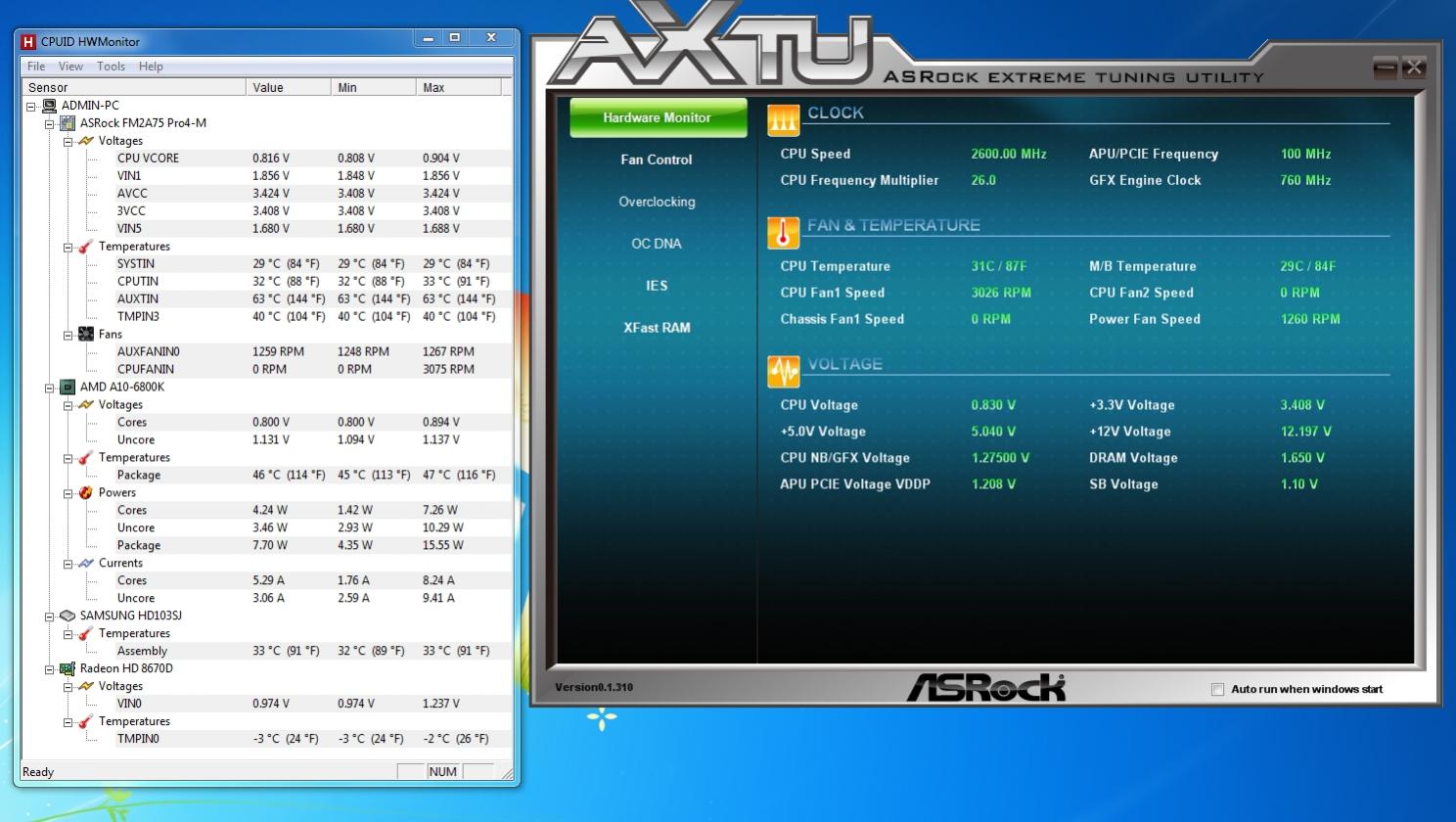Open the OC DNA section
The image size is (1456, 822).
point(657,244)
